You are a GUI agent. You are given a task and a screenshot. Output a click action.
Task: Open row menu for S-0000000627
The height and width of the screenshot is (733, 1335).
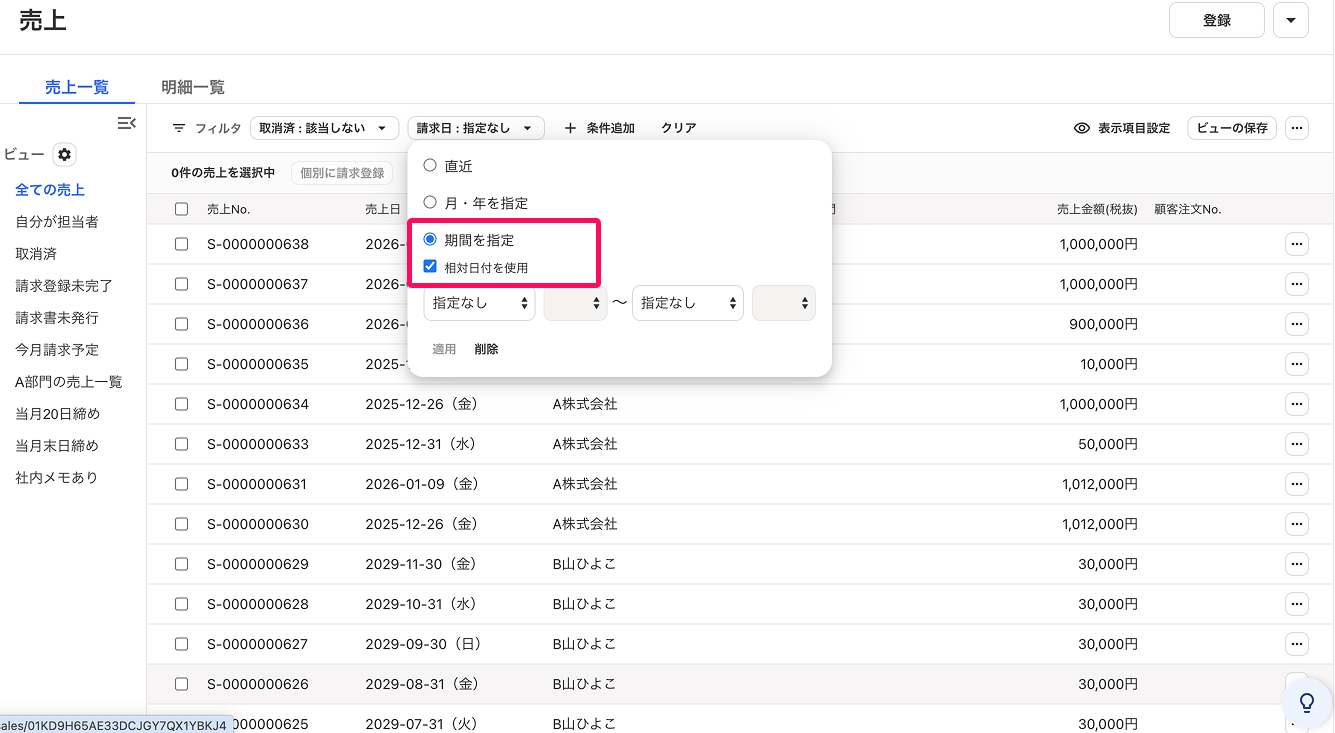[x=1297, y=644]
